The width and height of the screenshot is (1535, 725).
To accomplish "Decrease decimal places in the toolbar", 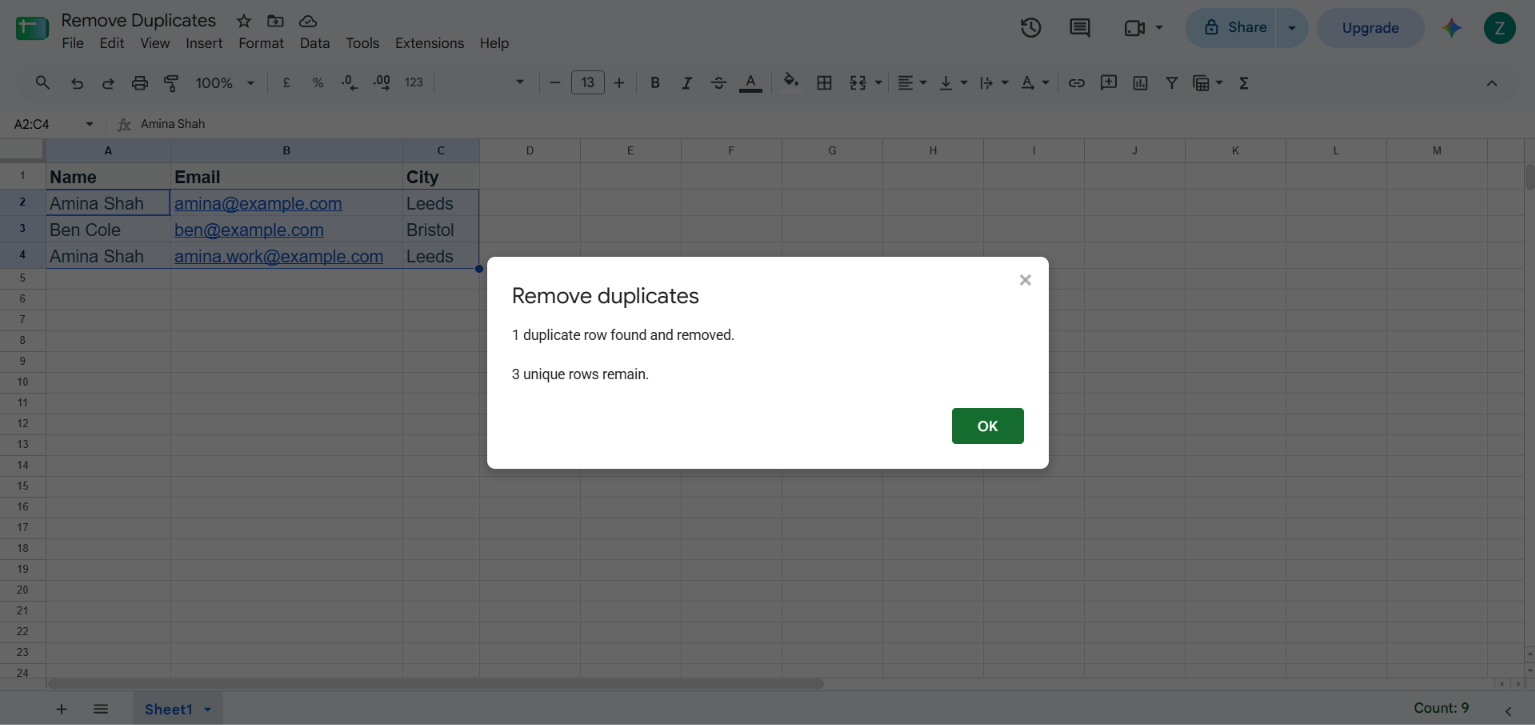I will [x=349, y=83].
